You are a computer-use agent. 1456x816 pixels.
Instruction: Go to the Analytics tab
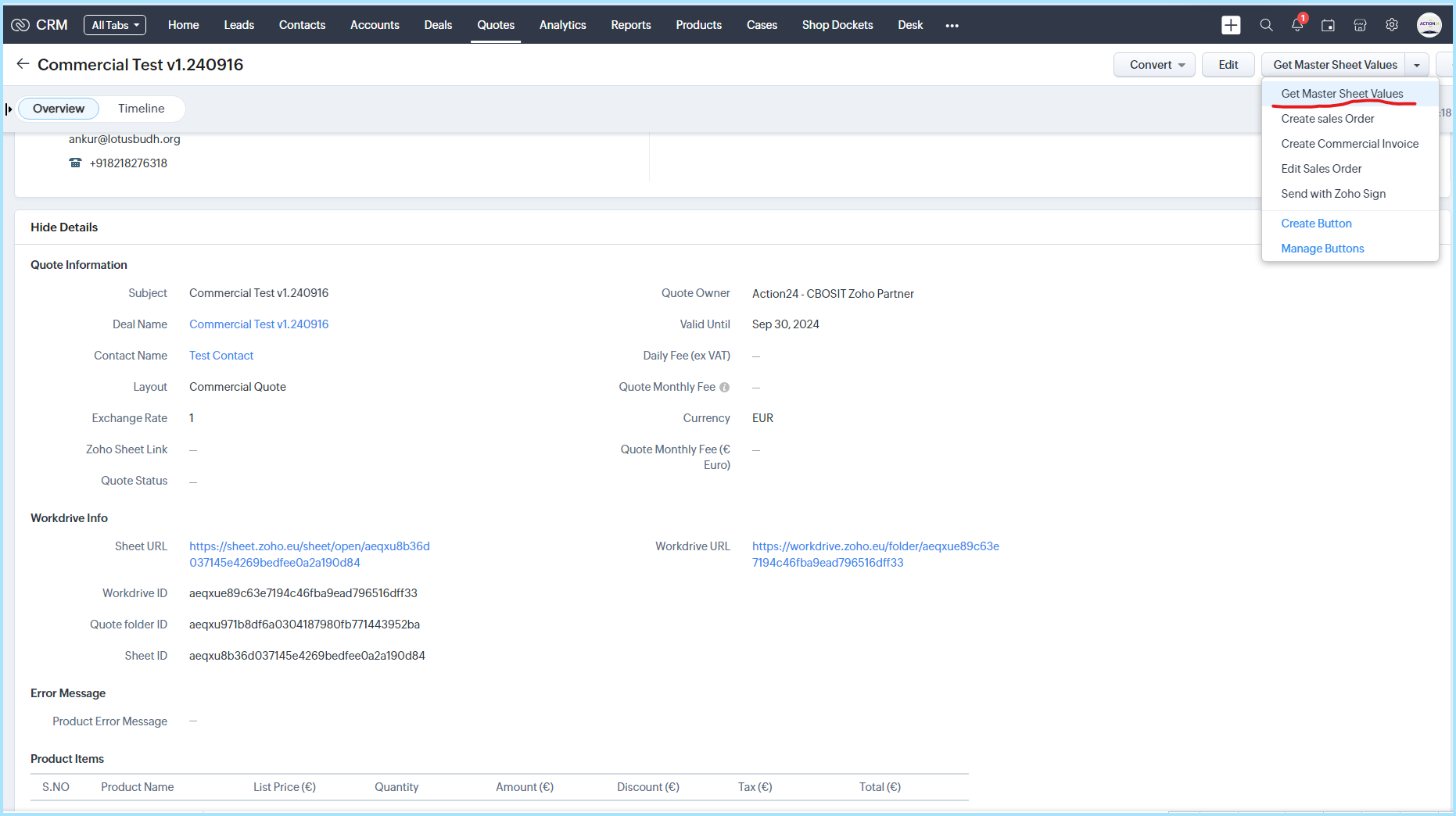point(562,25)
